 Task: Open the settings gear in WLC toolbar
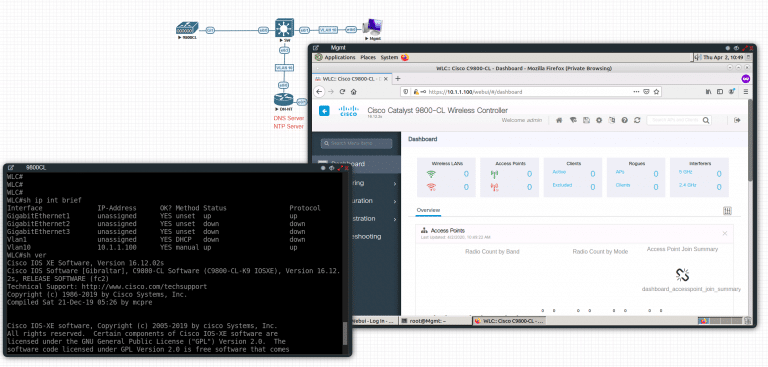point(599,120)
